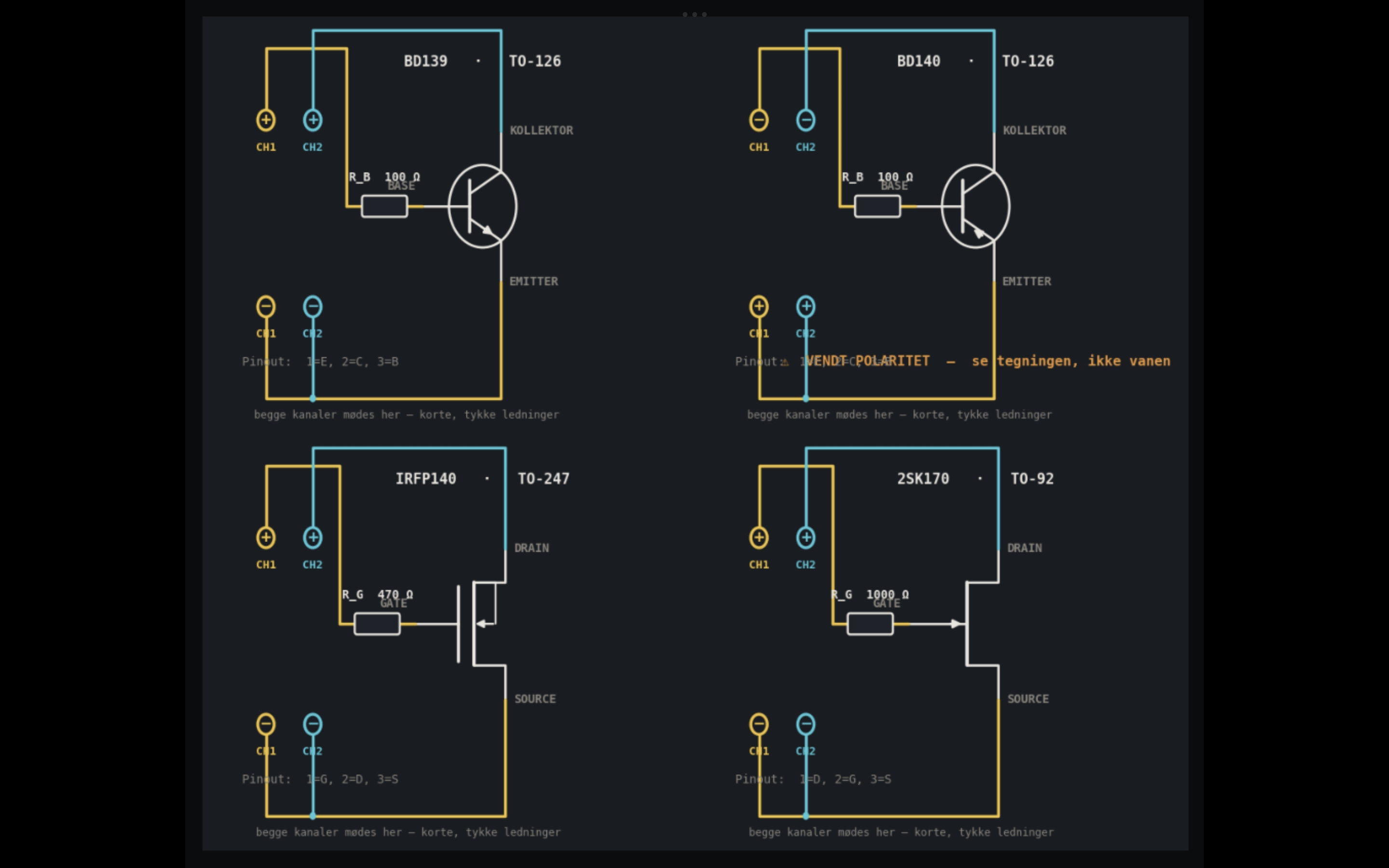
Task: Click the BD139 NPN transistor symbol
Action: (x=483, y=206)
